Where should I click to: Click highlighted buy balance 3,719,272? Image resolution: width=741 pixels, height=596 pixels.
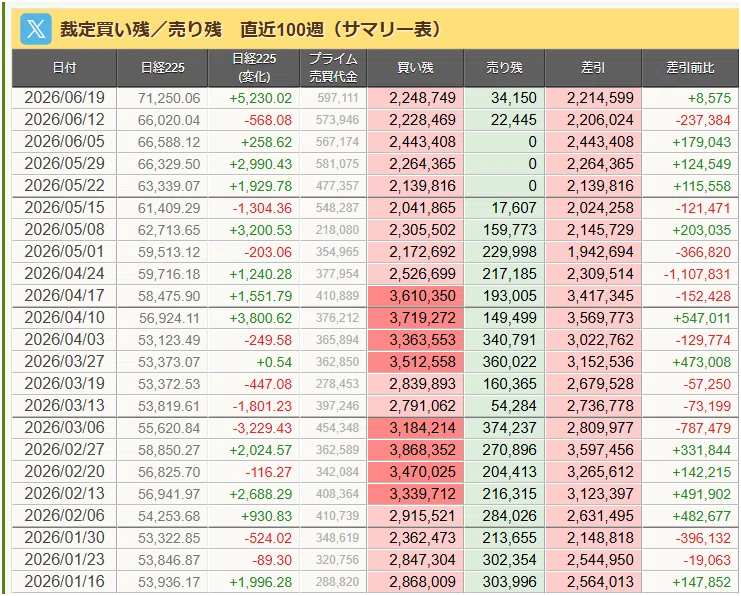click(x=422, y=318)
